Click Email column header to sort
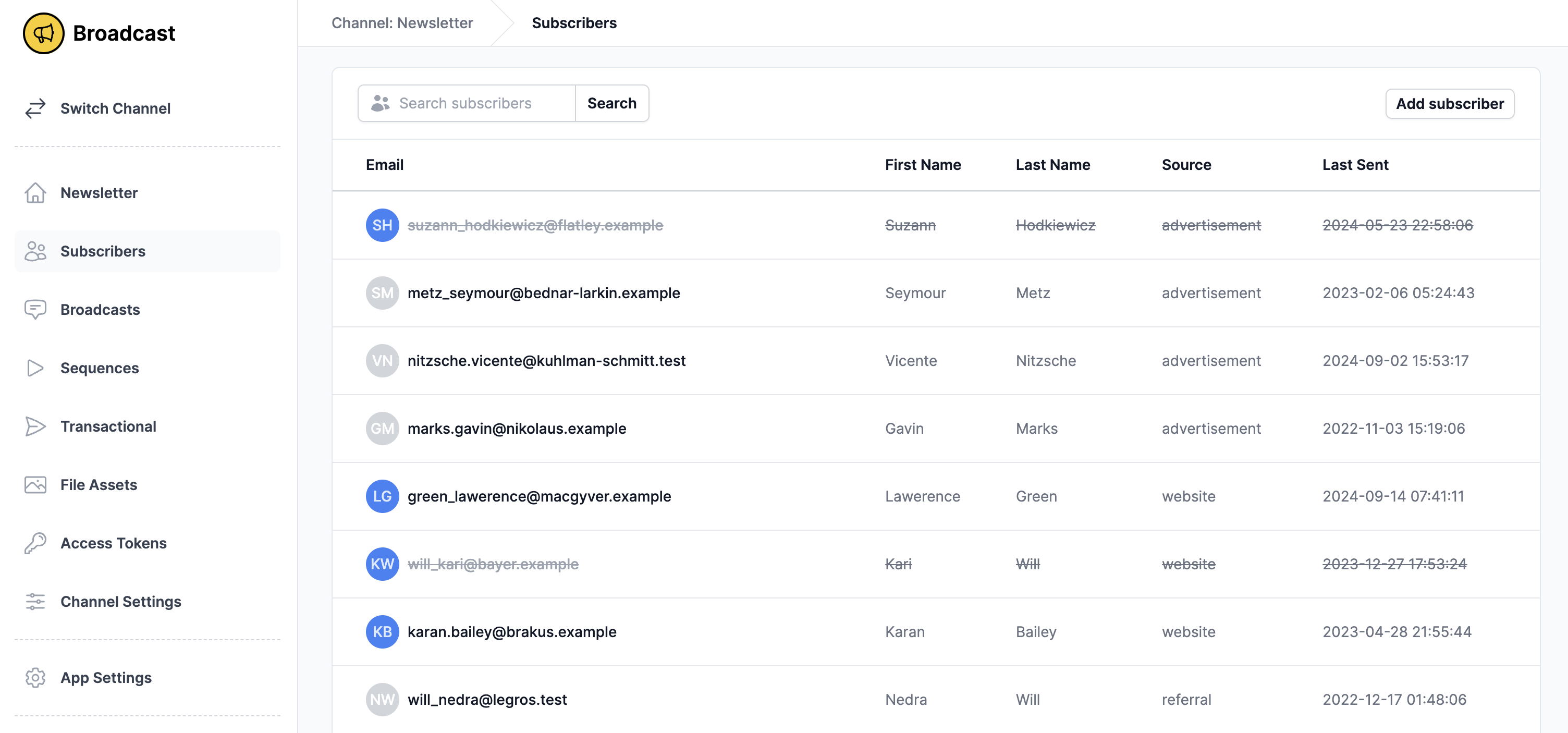The height and width of the screenshot is (733, 1568). (x=385, y=165)
